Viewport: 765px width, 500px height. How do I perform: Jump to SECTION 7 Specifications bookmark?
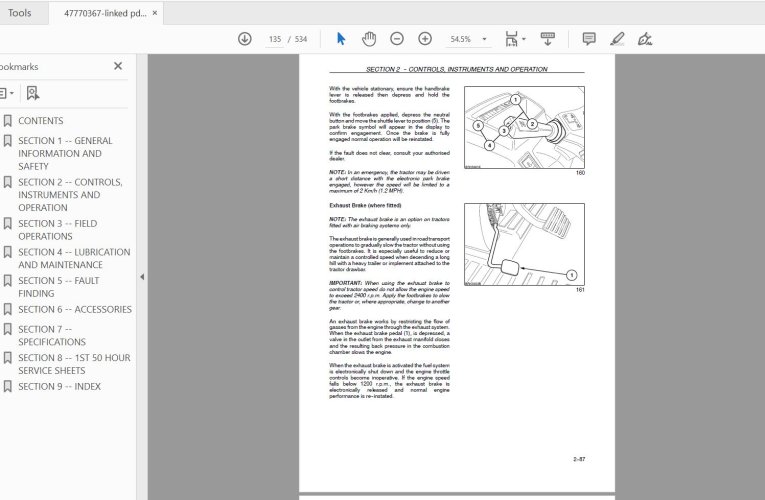tap(52, 335)
